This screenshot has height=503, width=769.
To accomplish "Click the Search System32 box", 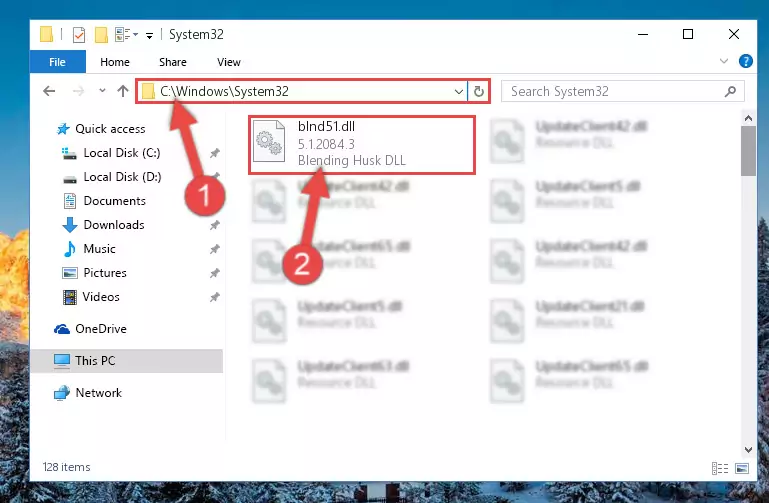I will (622, 92).
